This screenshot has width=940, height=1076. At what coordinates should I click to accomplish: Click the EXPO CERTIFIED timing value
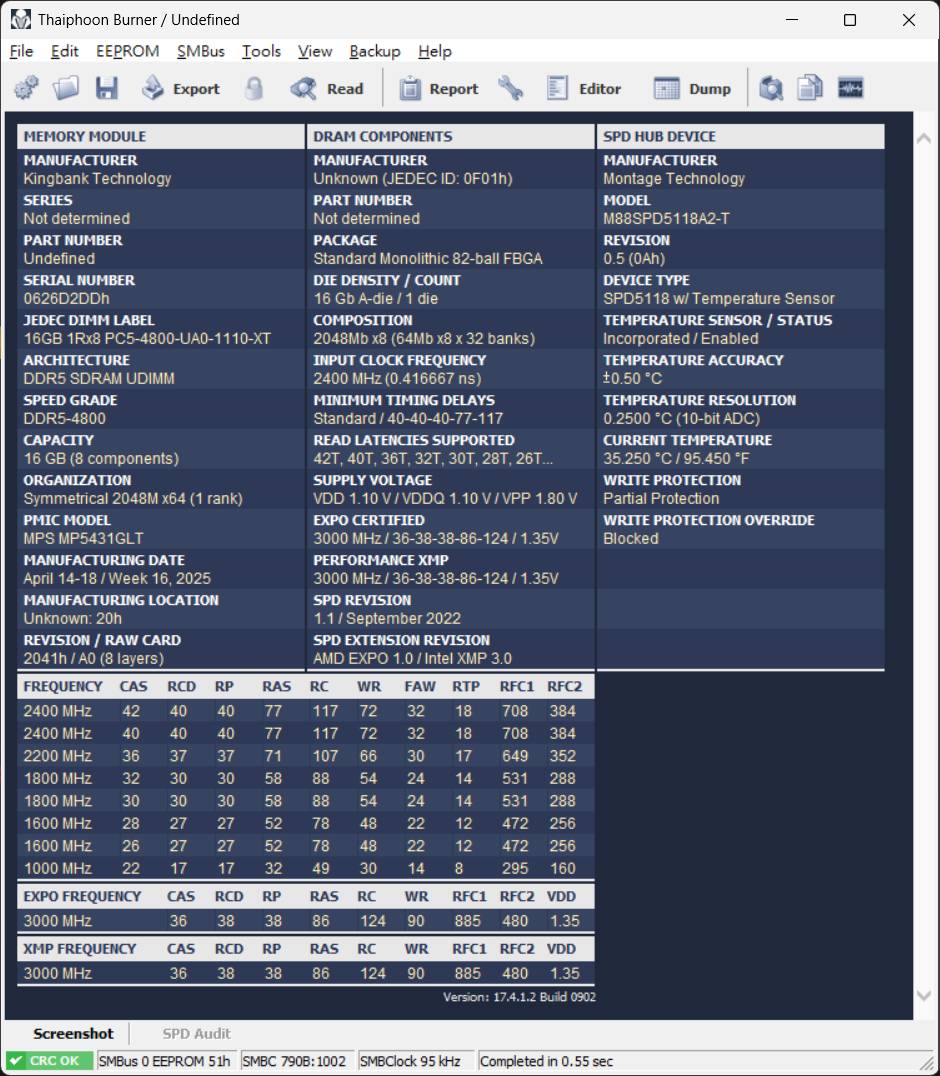coord(436,538)
